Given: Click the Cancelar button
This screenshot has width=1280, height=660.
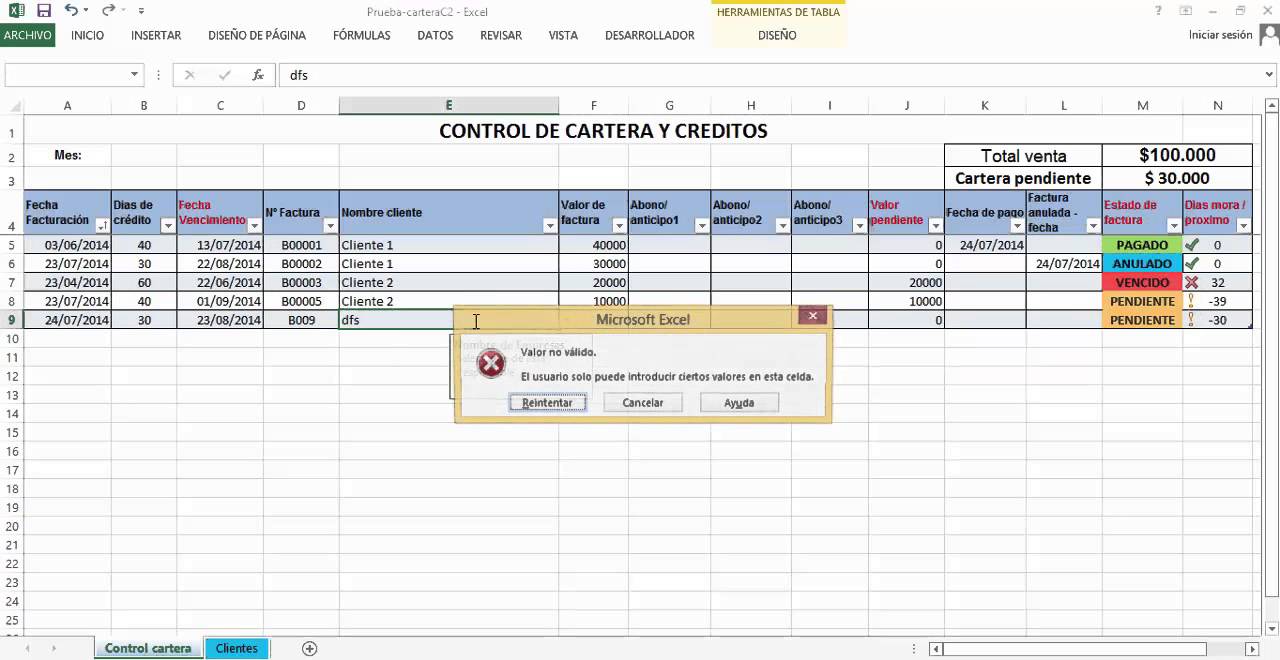Looking at the screenshot, I should [x=643, y=402].
